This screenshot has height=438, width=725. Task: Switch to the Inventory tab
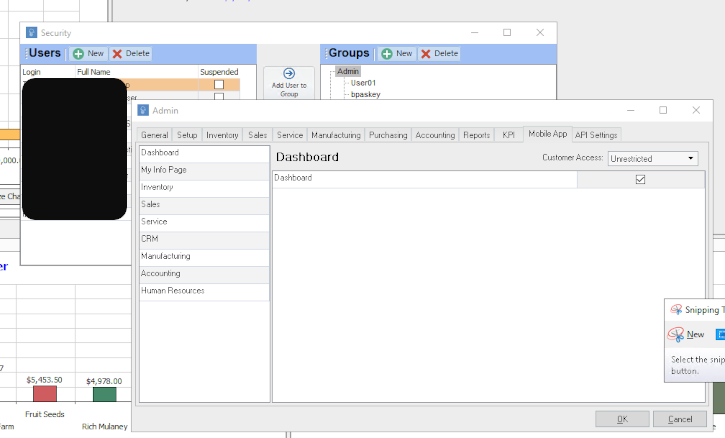coord(222,135)
